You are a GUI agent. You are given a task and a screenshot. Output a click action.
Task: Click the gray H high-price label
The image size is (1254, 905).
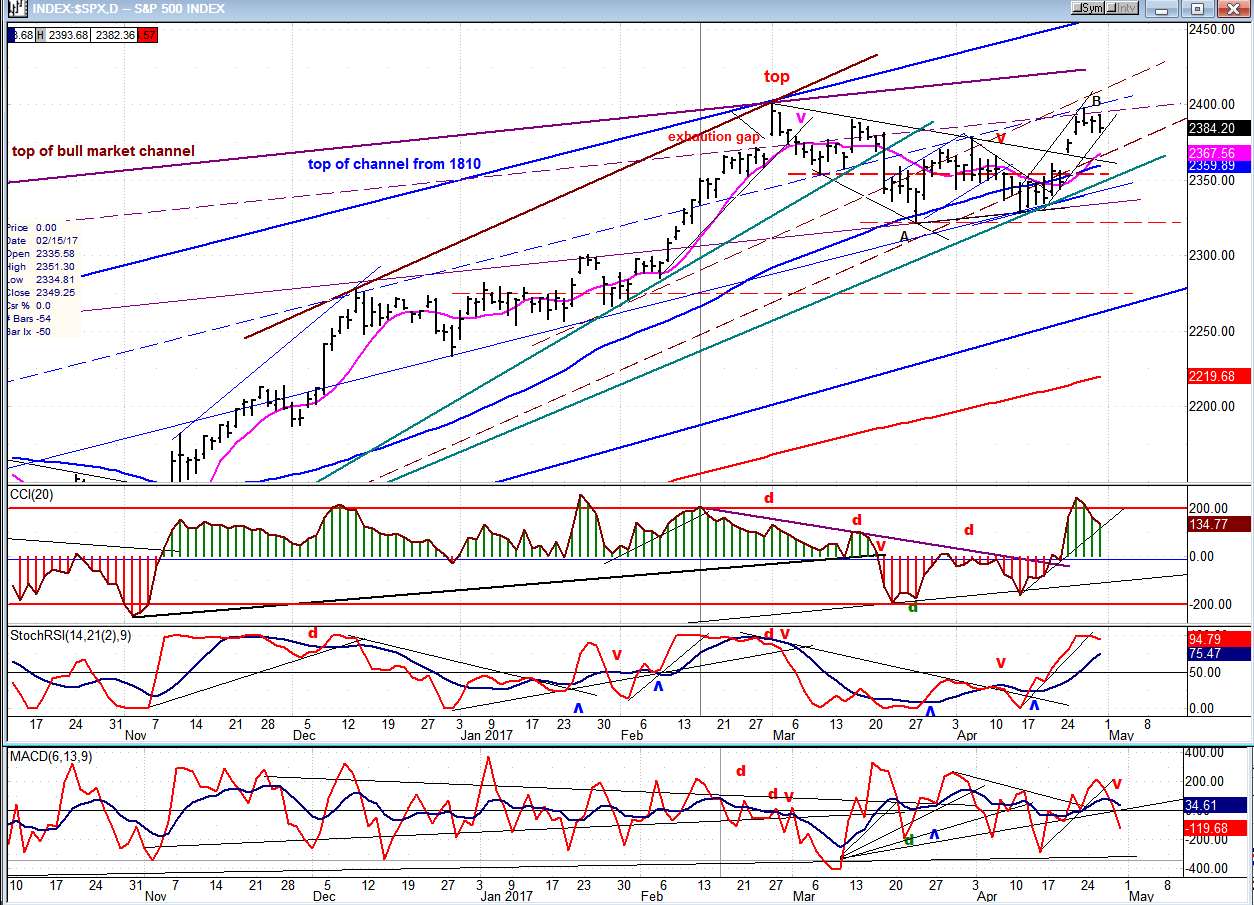pyautogui.click(x=41, y=35)
